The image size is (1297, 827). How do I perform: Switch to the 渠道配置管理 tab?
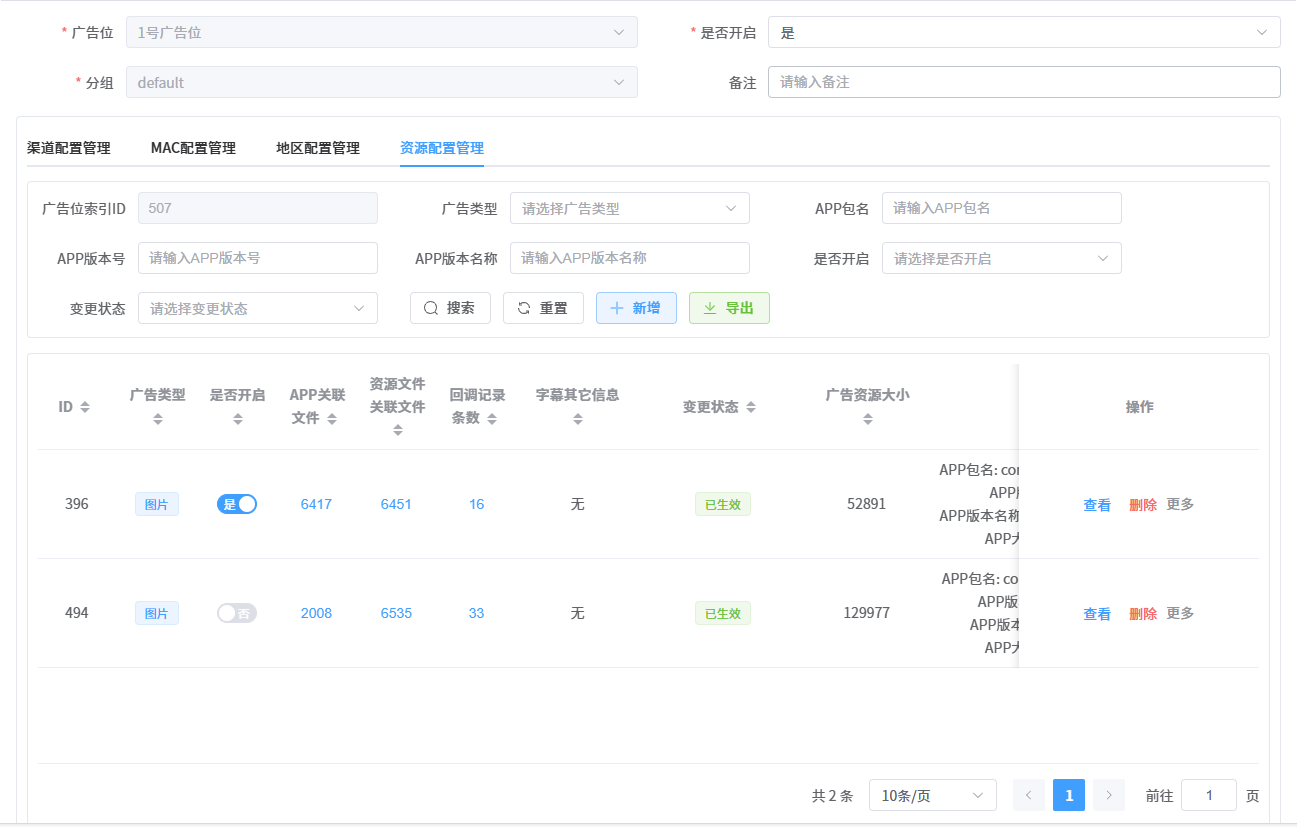(69, 147)
